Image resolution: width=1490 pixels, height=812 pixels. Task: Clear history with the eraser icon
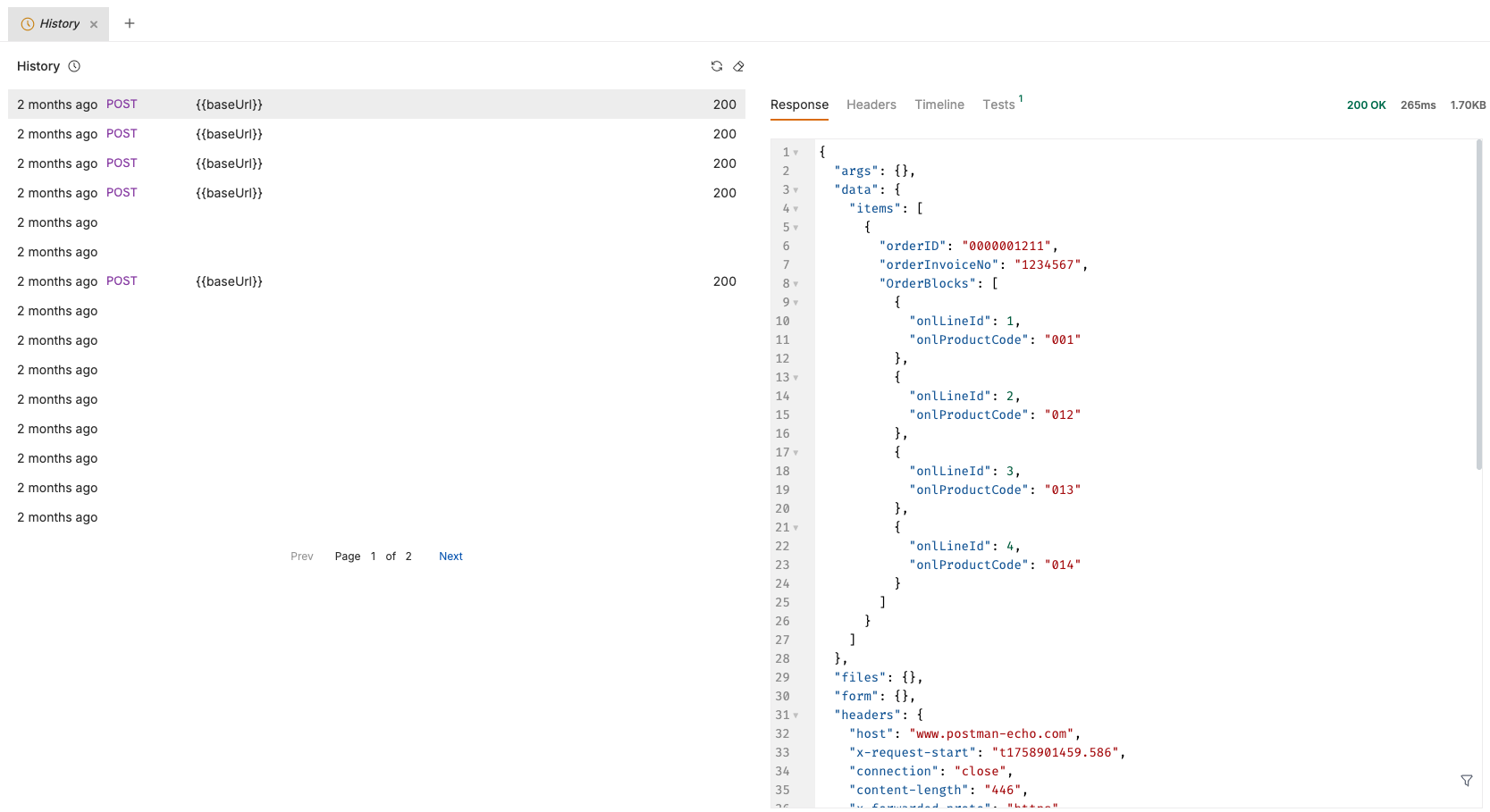click(x=738, y=66)
